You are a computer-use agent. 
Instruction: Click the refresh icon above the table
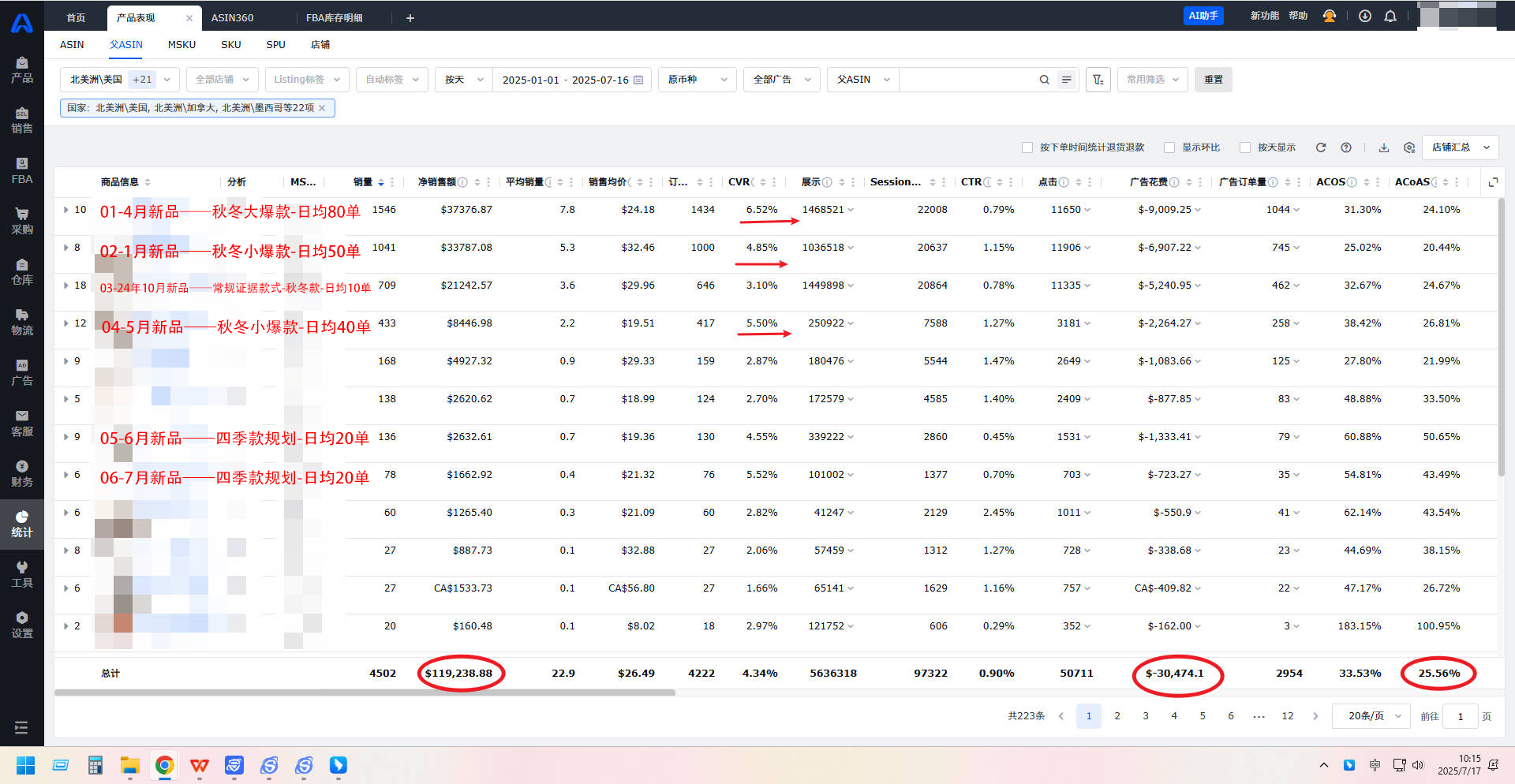pos(1321,147)
